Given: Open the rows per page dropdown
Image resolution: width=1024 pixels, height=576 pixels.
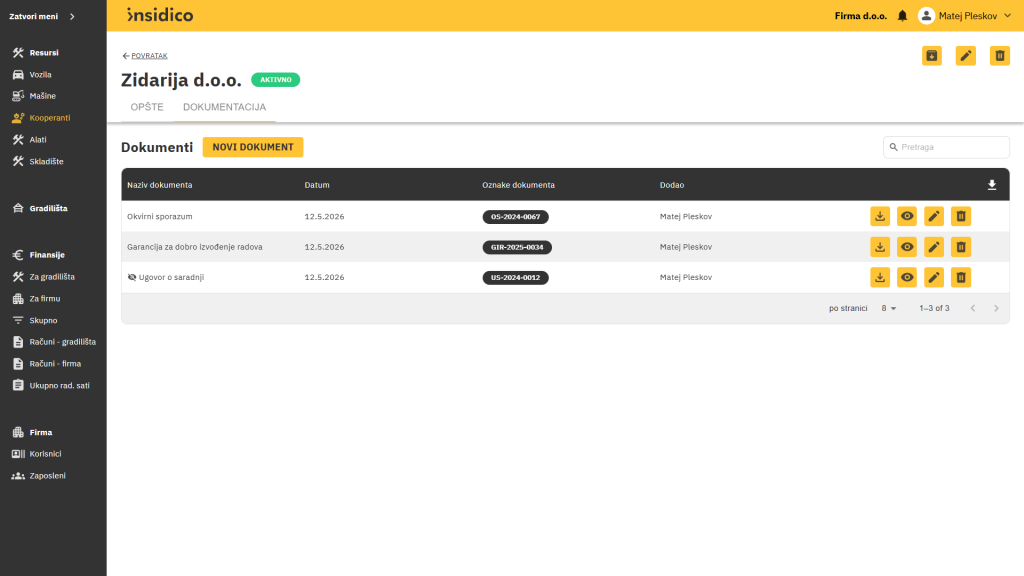Looking at the screenshot, I should 889,308.
